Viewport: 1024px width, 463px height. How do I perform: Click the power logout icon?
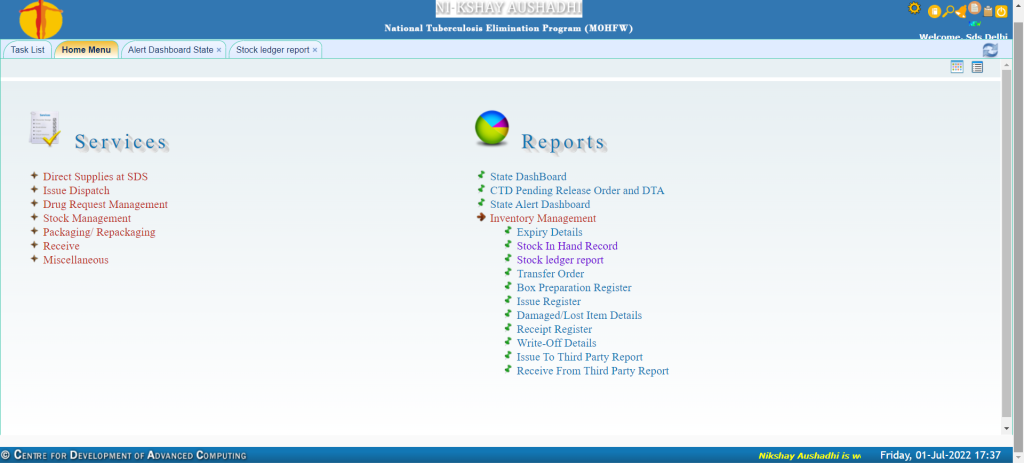pos(1001,11)
